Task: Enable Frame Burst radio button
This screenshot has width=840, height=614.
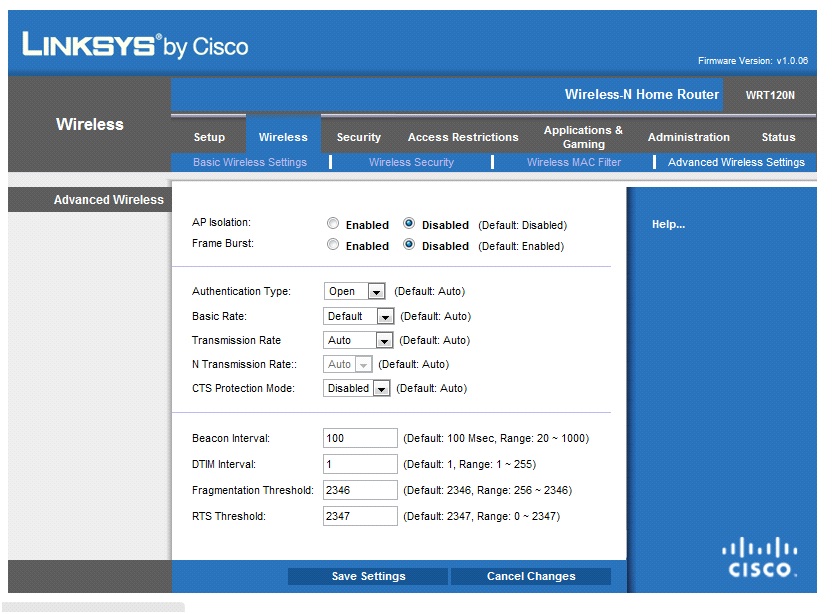Action: [333, 245]
